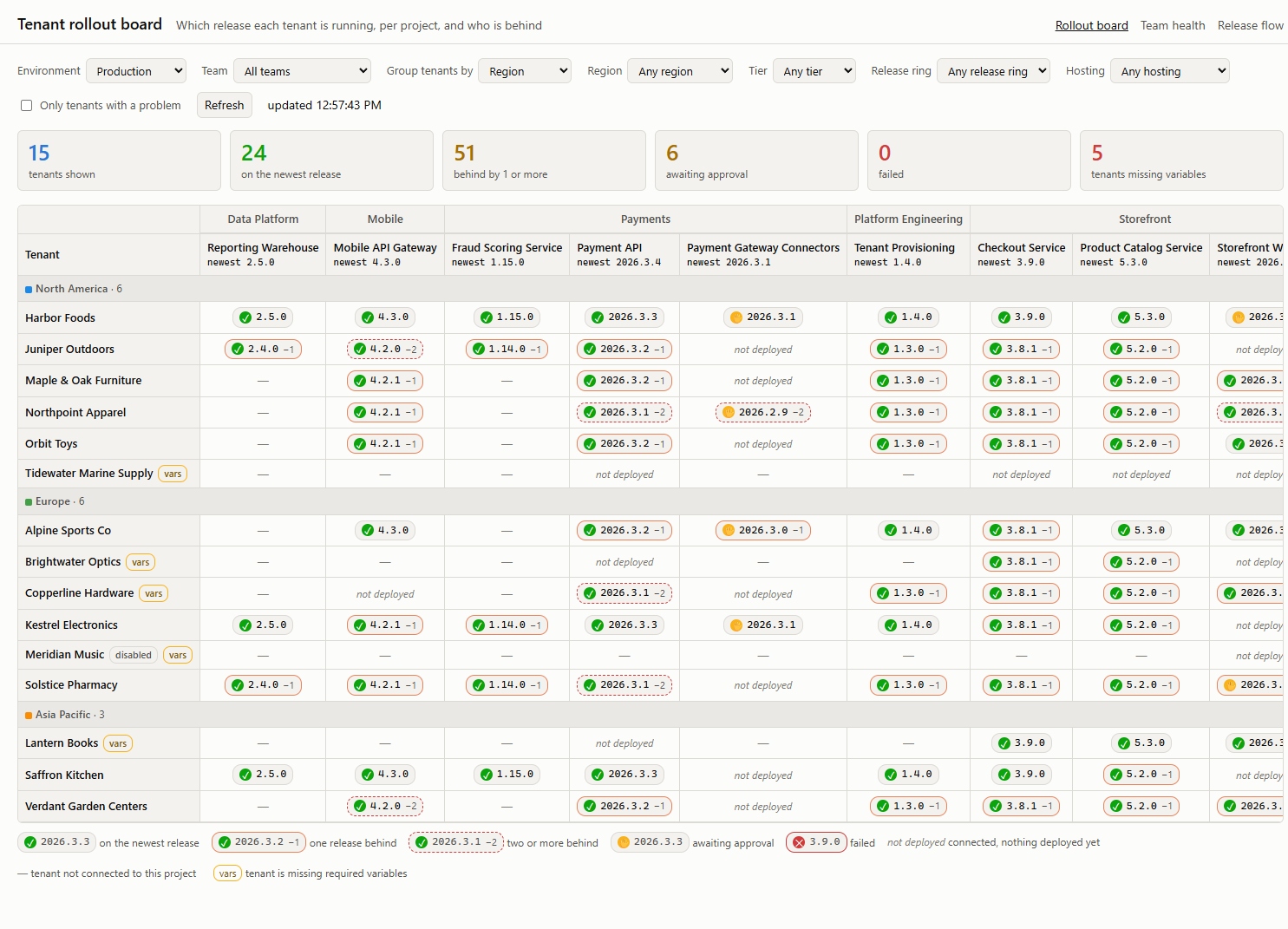Switch to the Team health tab
Image resolution: width=1288 pixels, height=929 pixels.
tap(1173, 25)
